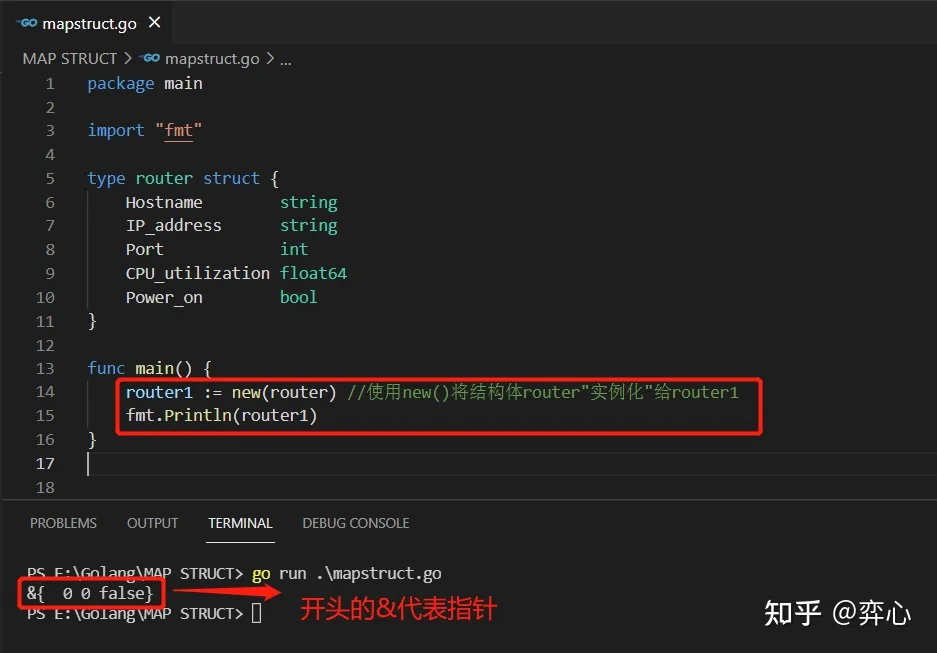The height and width of the screenshot is (653, 937).
Task: Click the 'struct' keyword on line 5
Action: [231, 178]
